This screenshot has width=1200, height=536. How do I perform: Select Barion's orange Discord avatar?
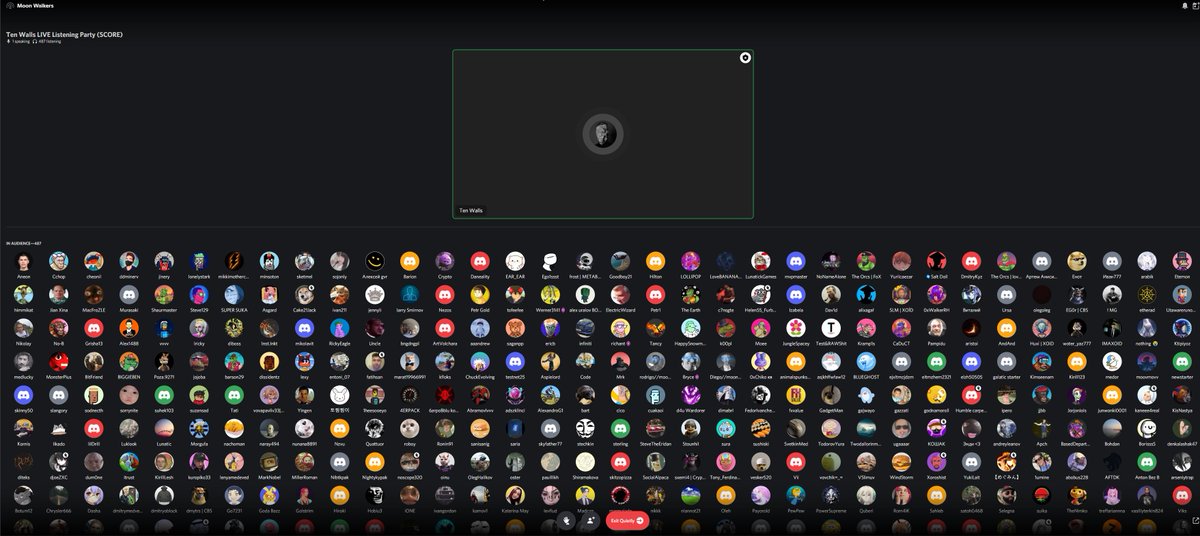click(409, 261)
